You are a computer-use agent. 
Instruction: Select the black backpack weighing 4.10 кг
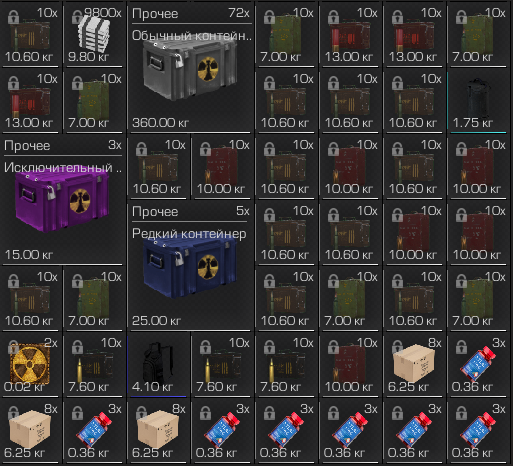pos(158,363)
